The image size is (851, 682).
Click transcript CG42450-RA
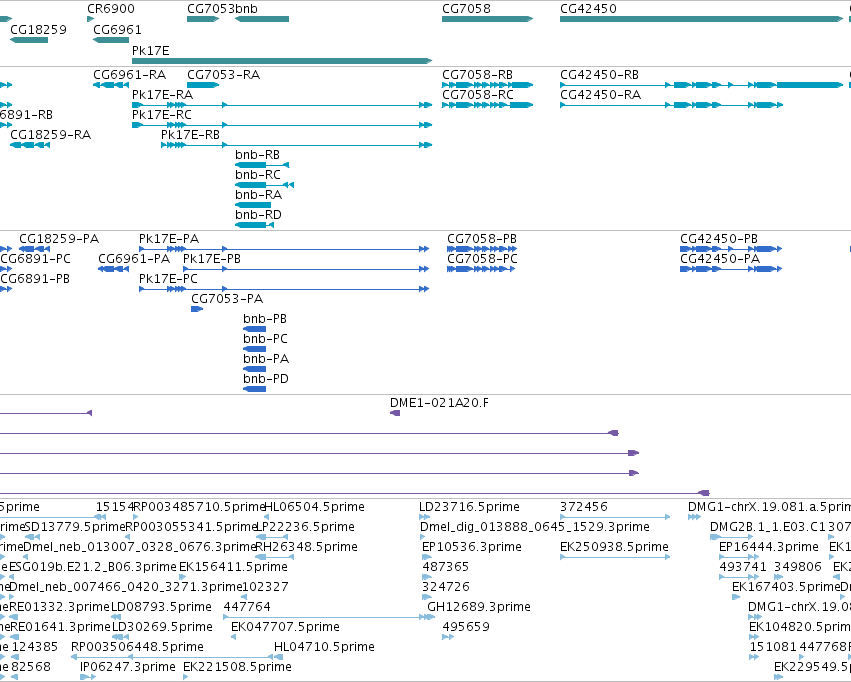(x=671, y=105)
